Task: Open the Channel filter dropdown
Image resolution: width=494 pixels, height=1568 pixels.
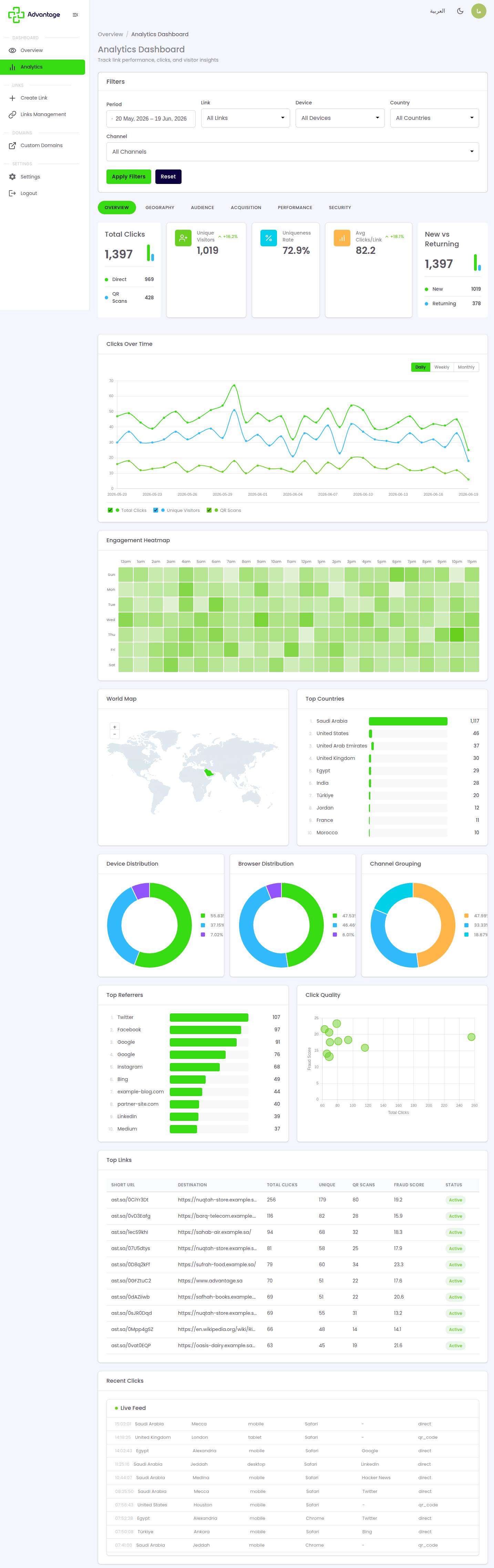Action: click(292, 152)
